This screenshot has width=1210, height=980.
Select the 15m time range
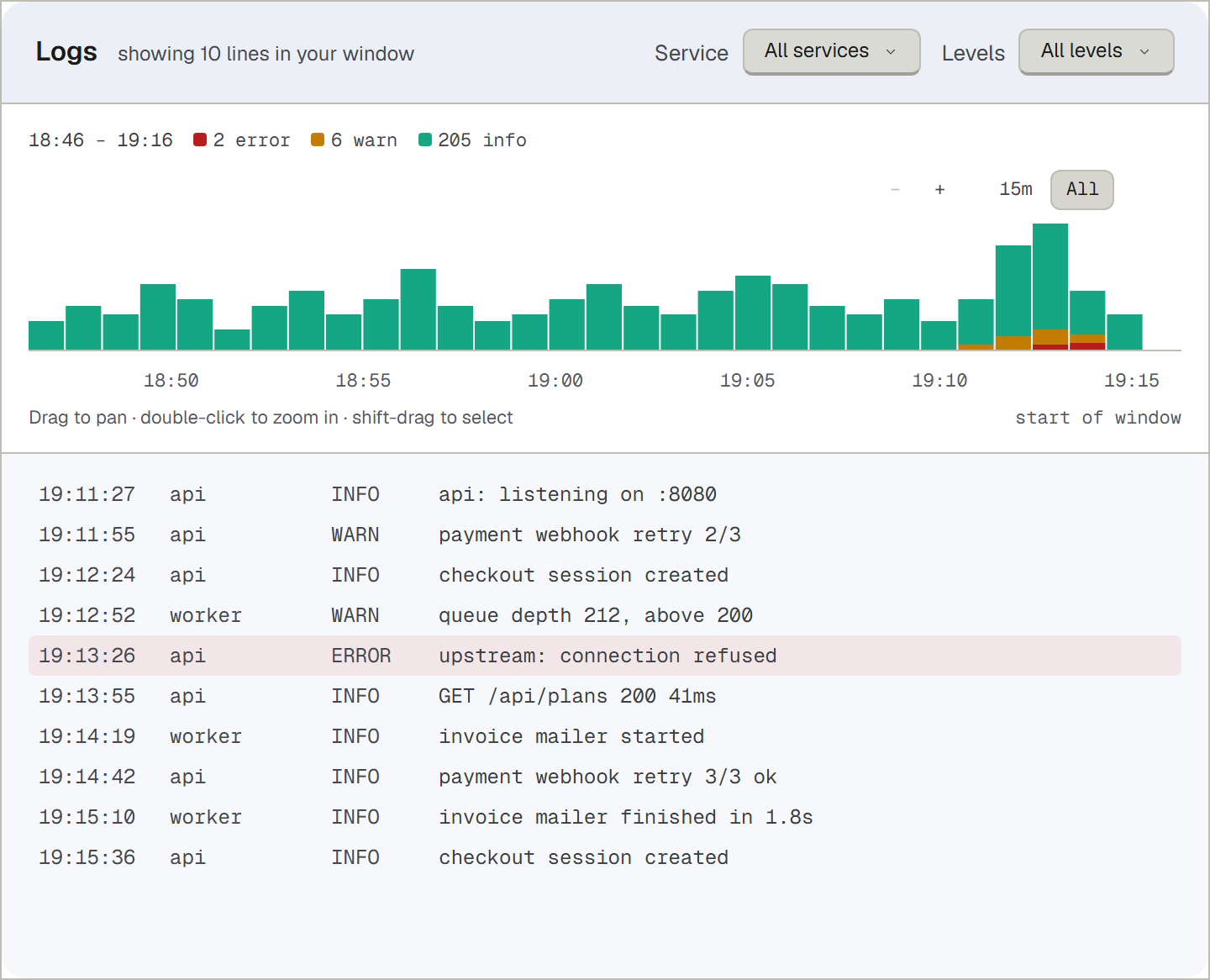tap(1016, 190)
